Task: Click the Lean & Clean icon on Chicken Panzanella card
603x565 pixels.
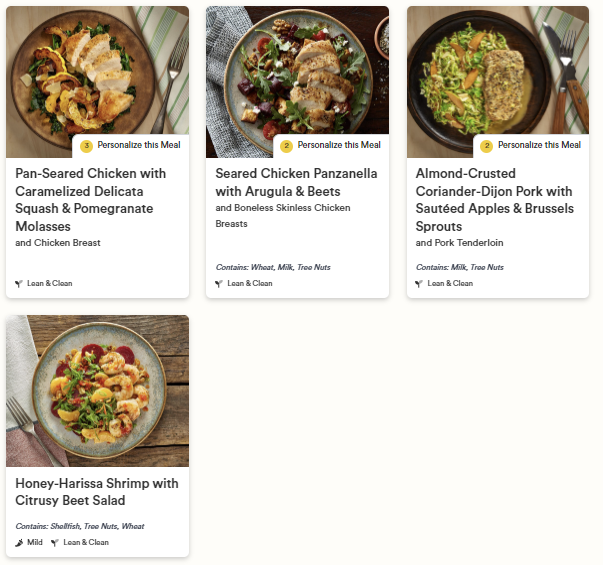Action: click(219, 284)
